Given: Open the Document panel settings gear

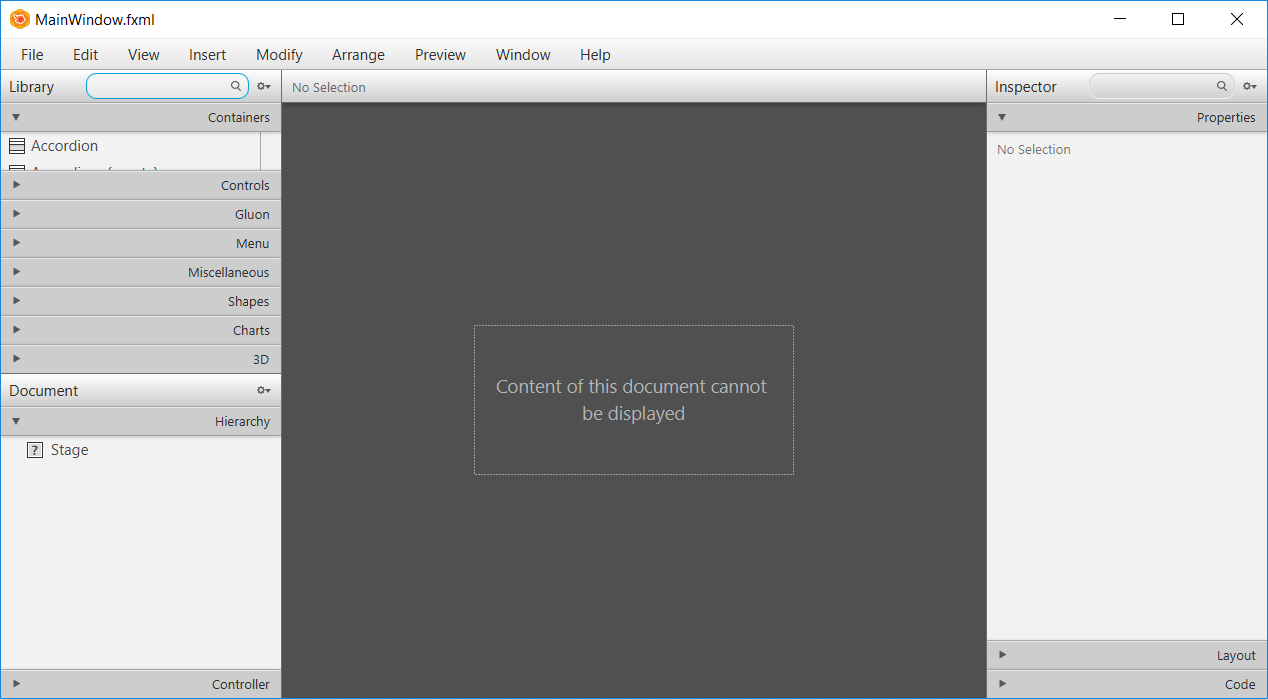Looking at the screenshot, I should (x=263, y=390).
